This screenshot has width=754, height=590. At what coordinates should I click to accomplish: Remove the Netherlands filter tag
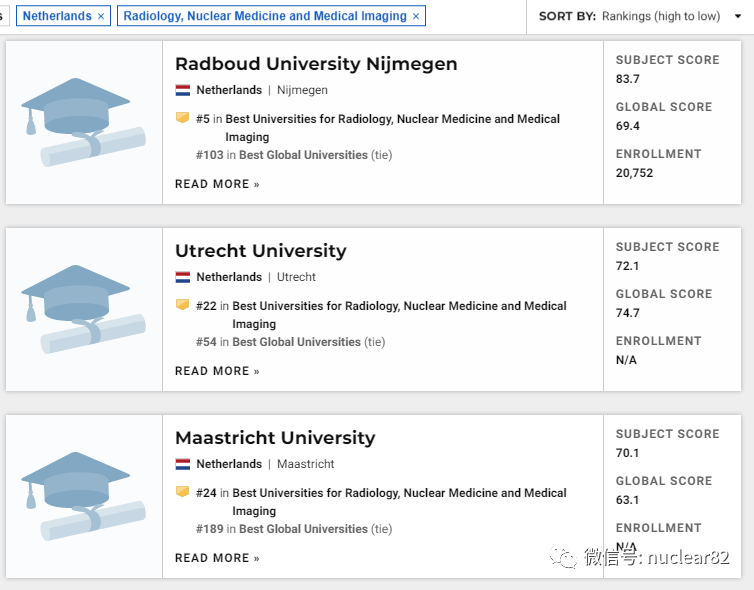100,16
